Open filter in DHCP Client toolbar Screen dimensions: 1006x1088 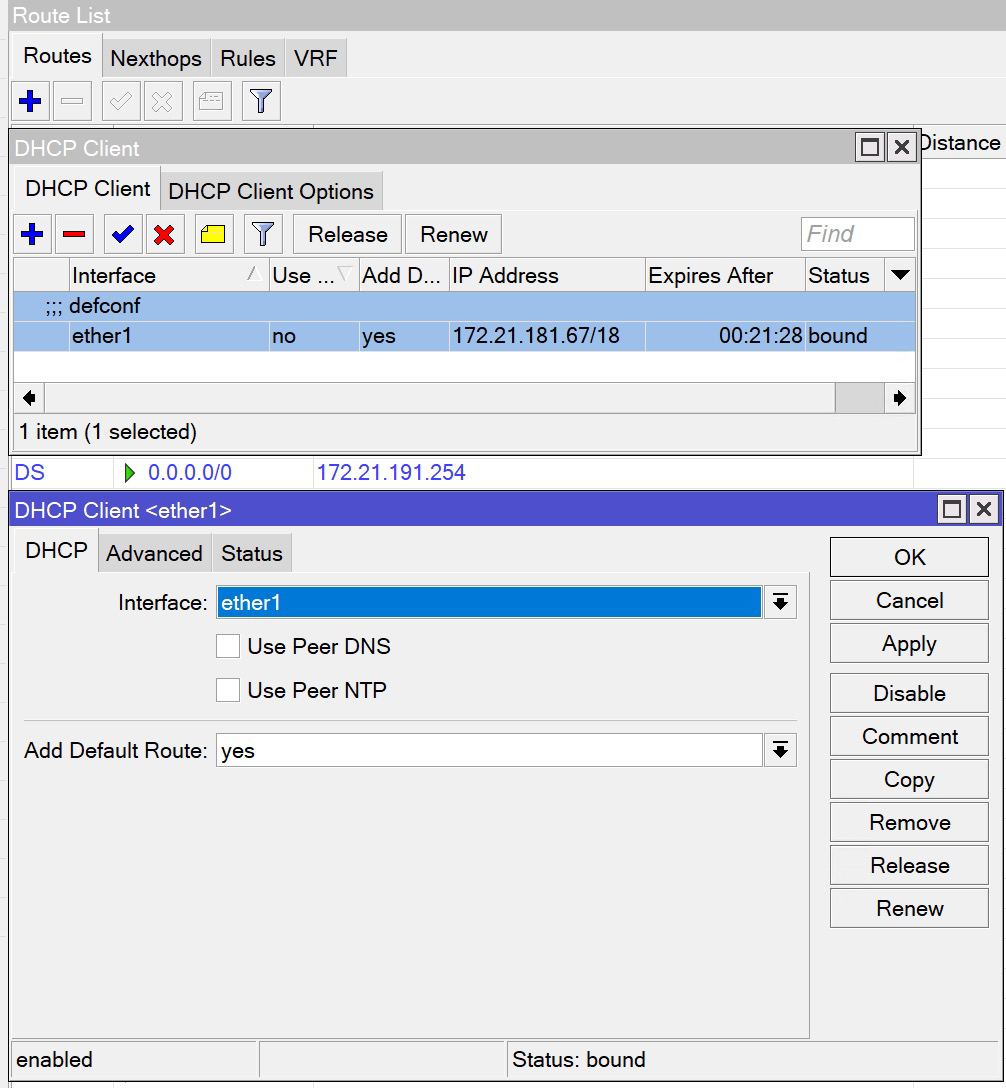click(x=263, y=235)
